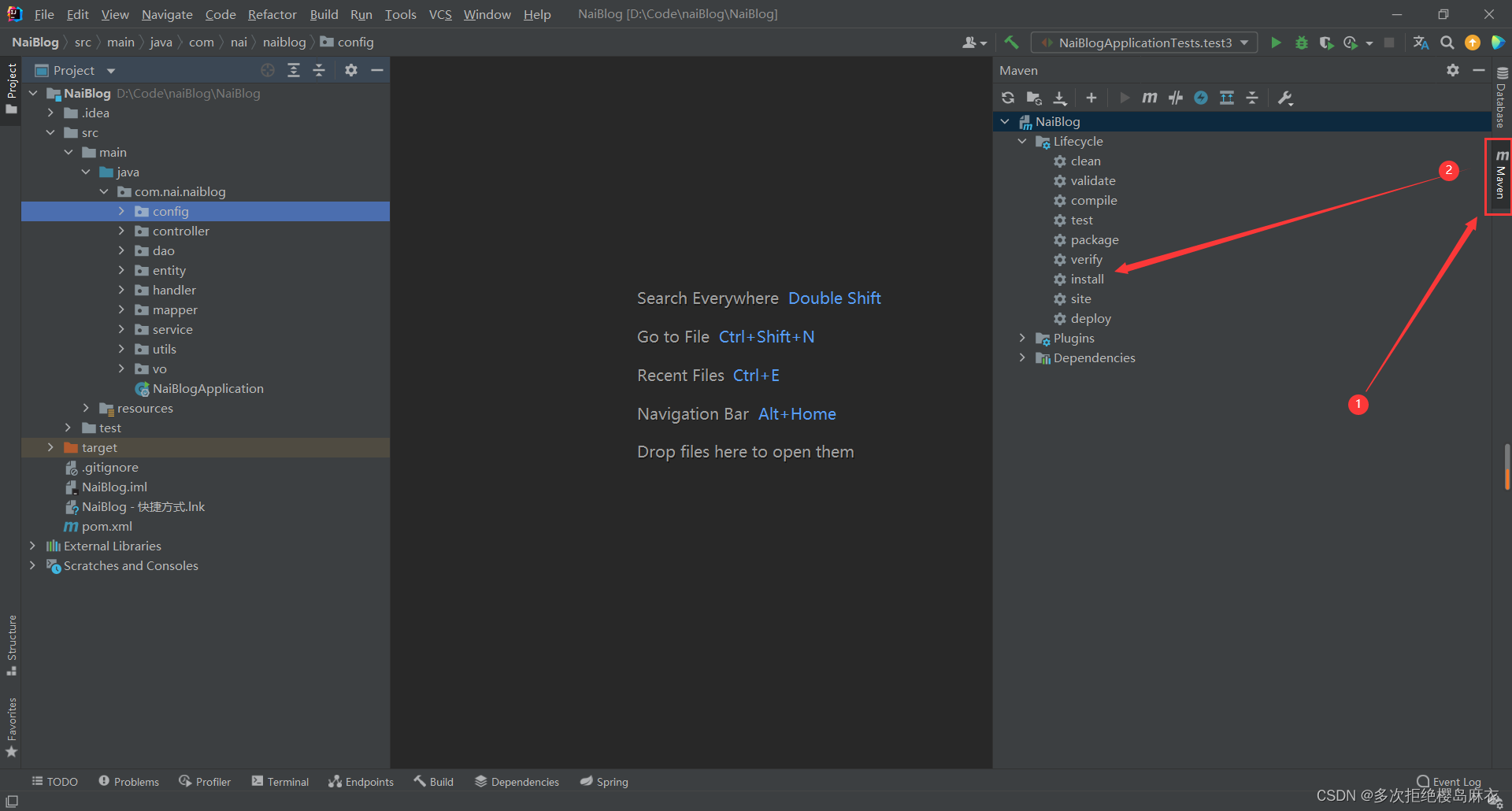The height and width of the screenshot is (811, 1512).
Task: Run NaiBlogApplicationTests.test3 with the green play icon
Action: pos(1276,43)
